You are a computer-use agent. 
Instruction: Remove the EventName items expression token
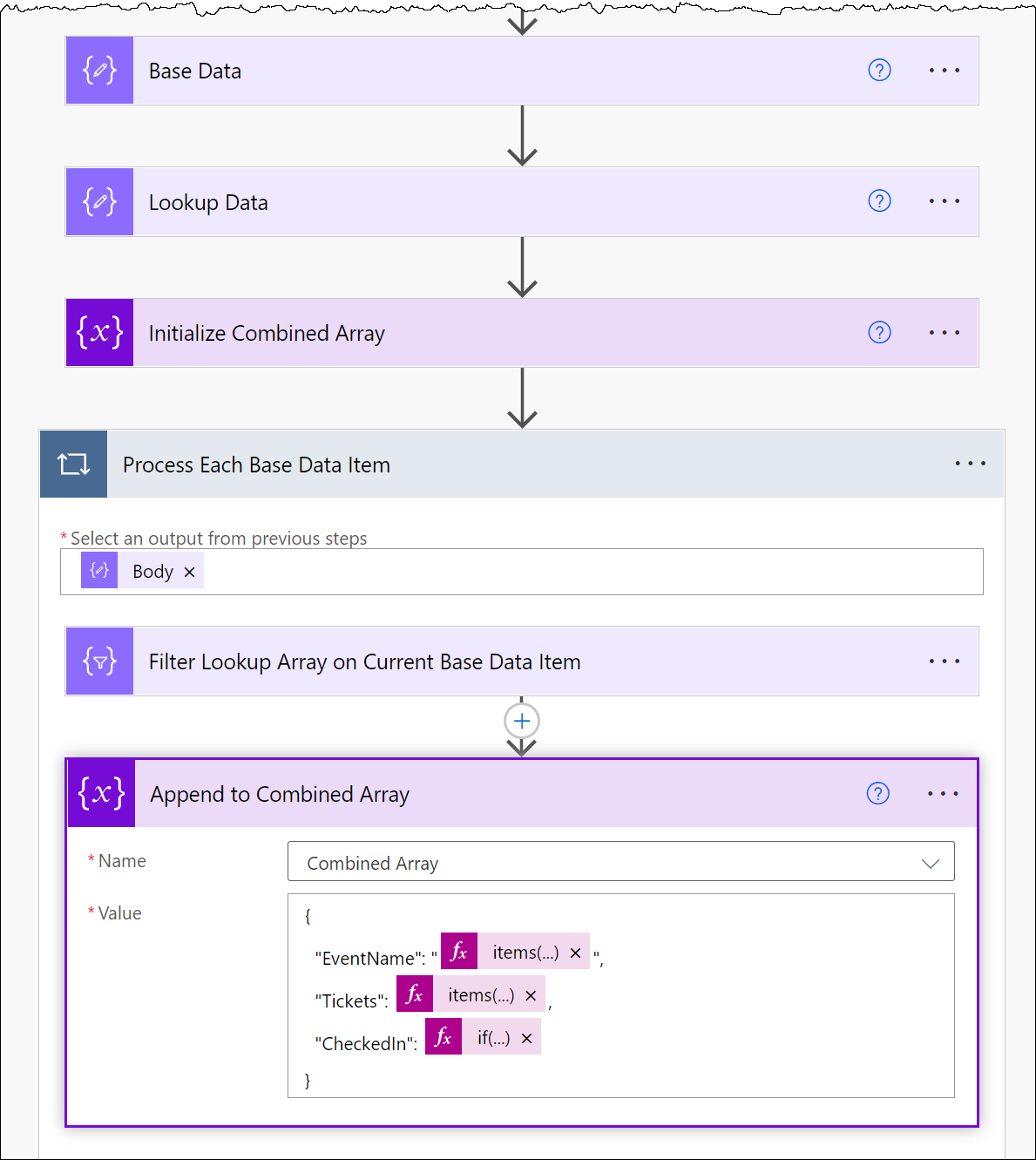(x=575, y=953)
